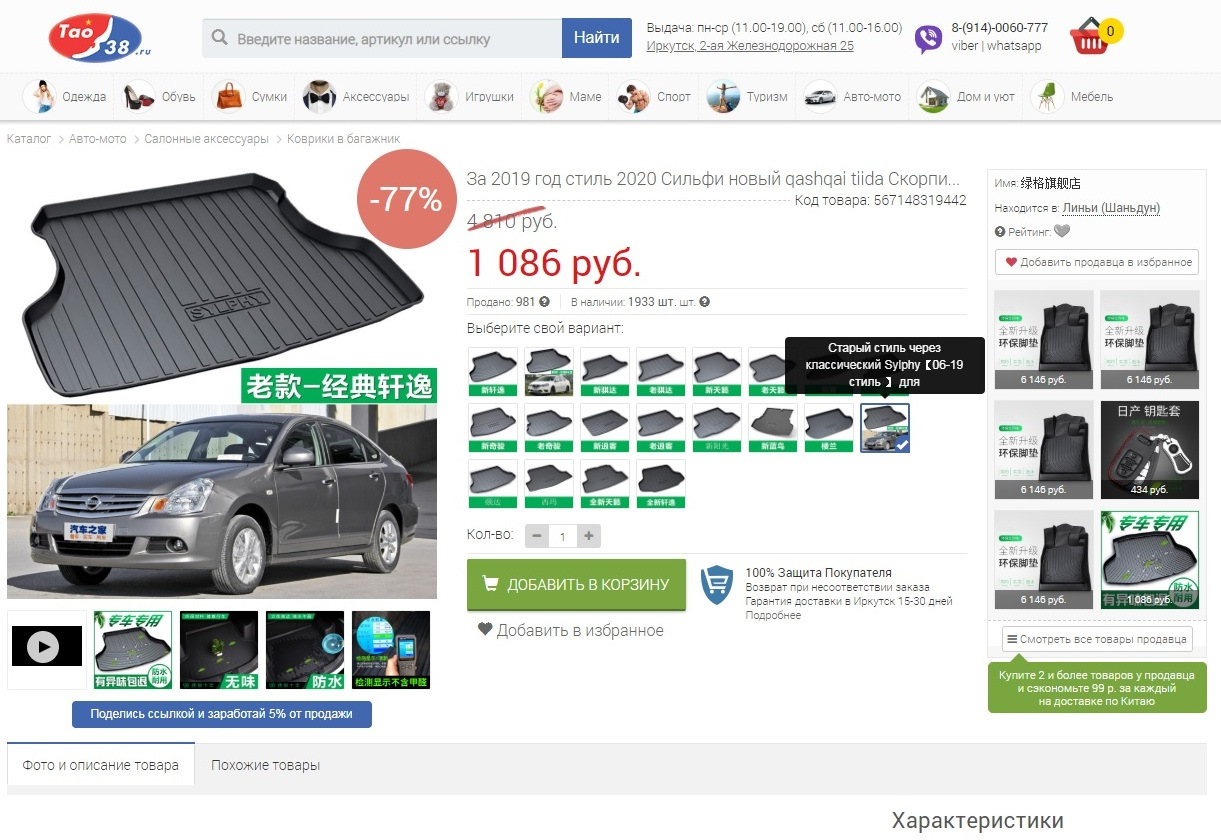Choose the 全新天籁 variant option
This screenshot has width=1221, height=840.
click(605, 484)
